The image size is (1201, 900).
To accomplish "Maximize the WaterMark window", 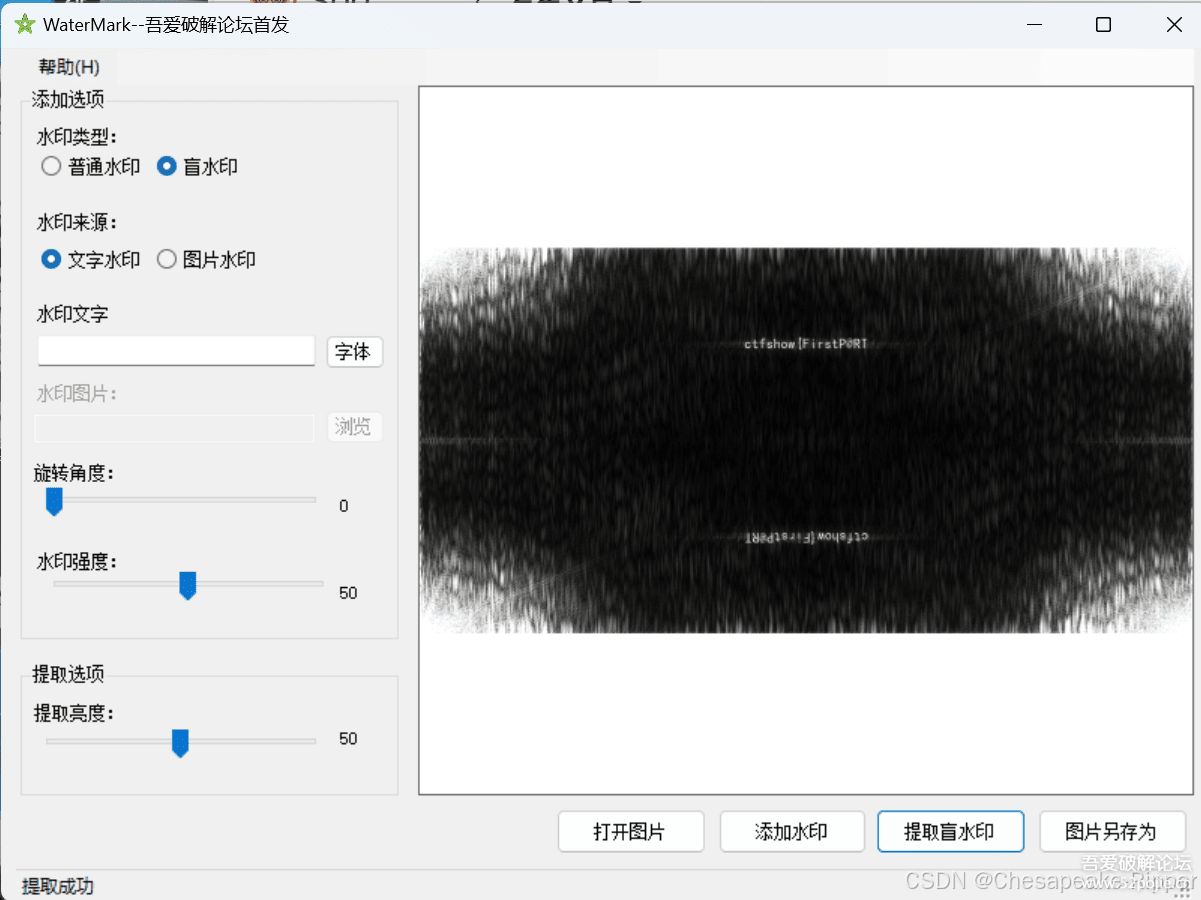I will 1103,25.
